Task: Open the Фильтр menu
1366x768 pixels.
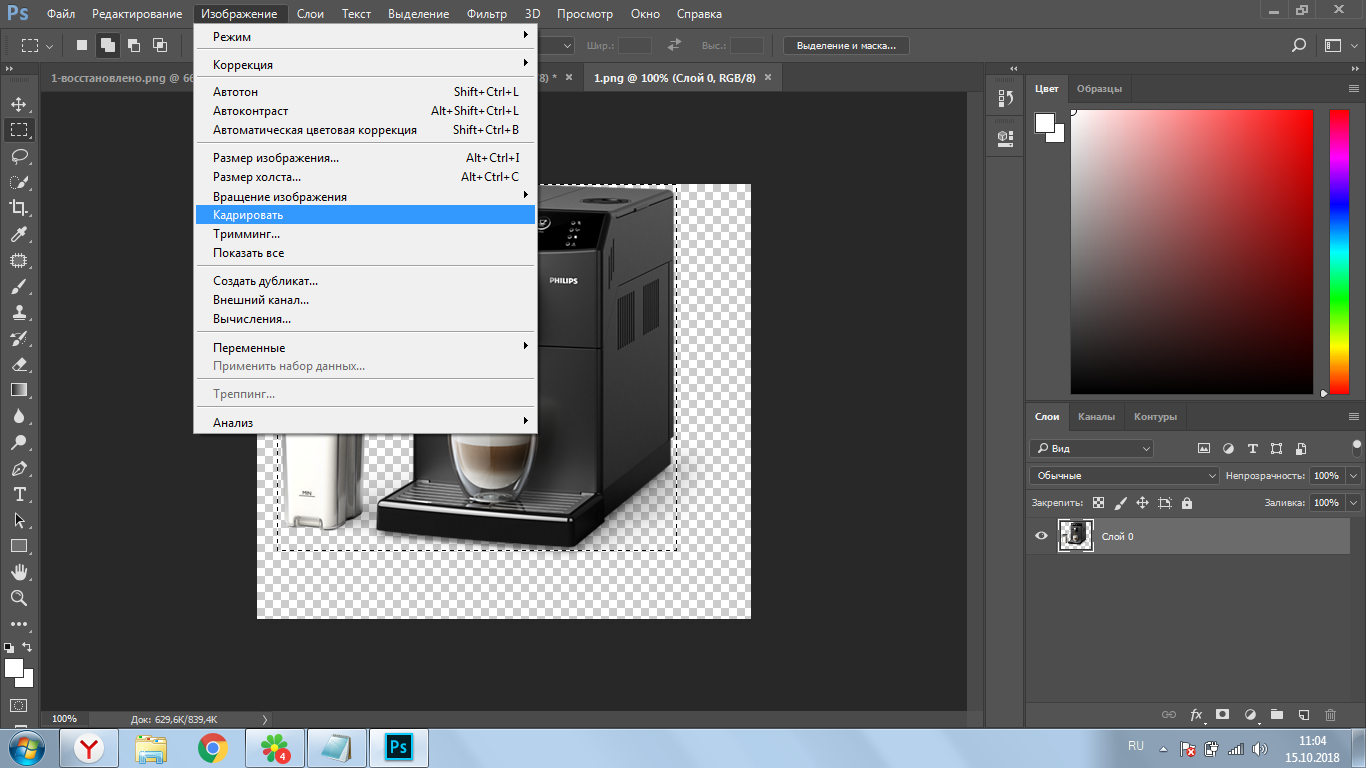Action: [x=486, y=14]
